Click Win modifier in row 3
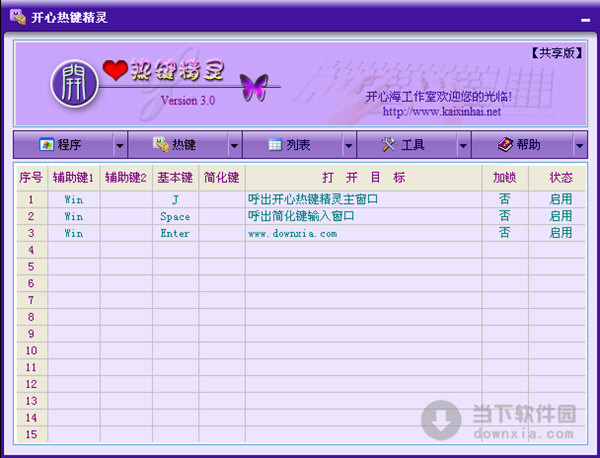This screenshot has width=600, height=458. 73,233
